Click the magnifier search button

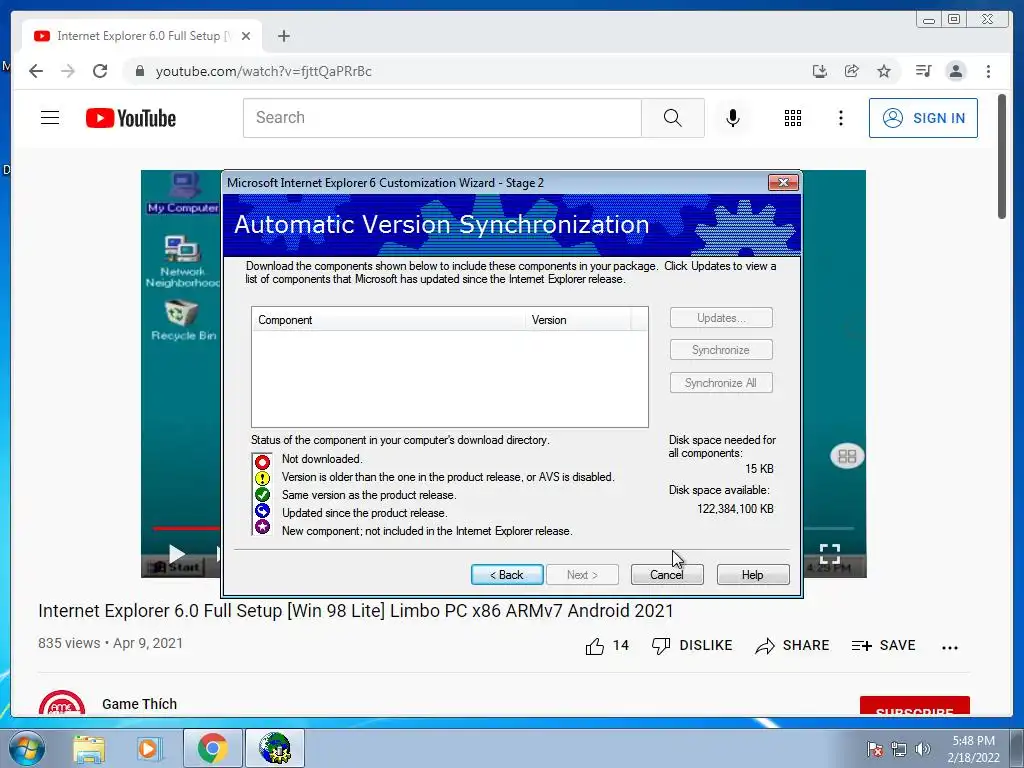(673, 118)
